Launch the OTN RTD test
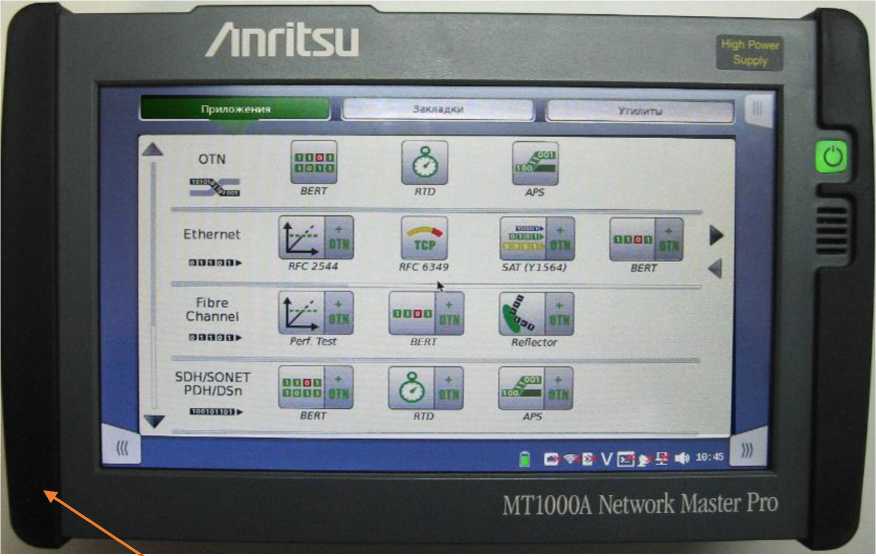Image resolution: width=876 pixels, height=556 pixels. (424, 162)
